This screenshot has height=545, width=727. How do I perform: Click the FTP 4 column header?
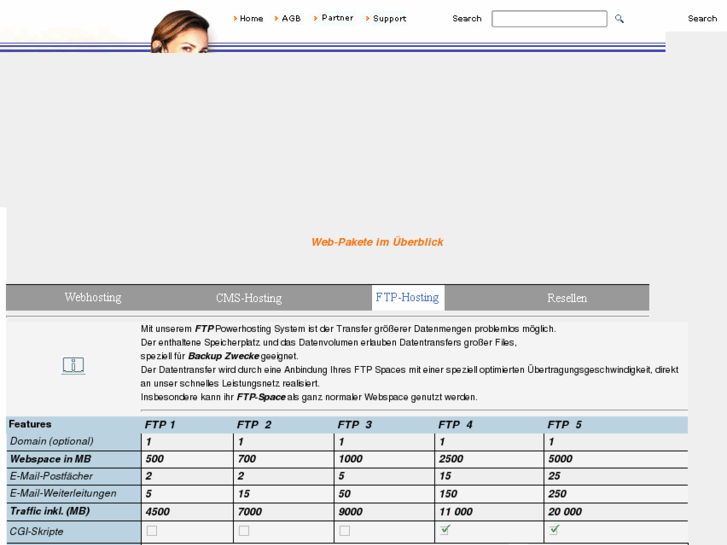tap(455, 425)
